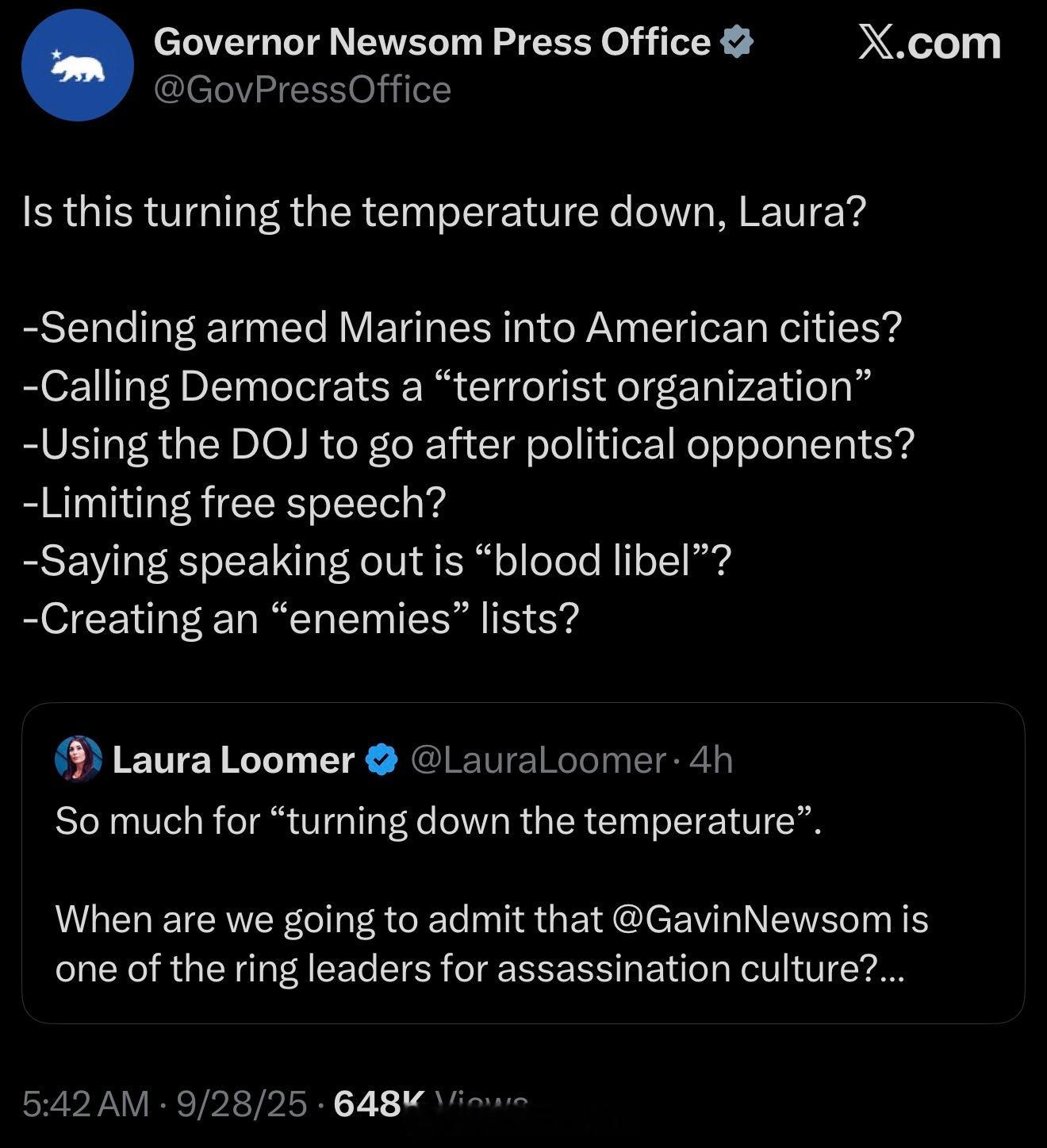Screen dimensions: 1047x1148
Task: Click the 5:42 AM 9/28/25 post timestamp
Action: click(x=164, y=1103)
